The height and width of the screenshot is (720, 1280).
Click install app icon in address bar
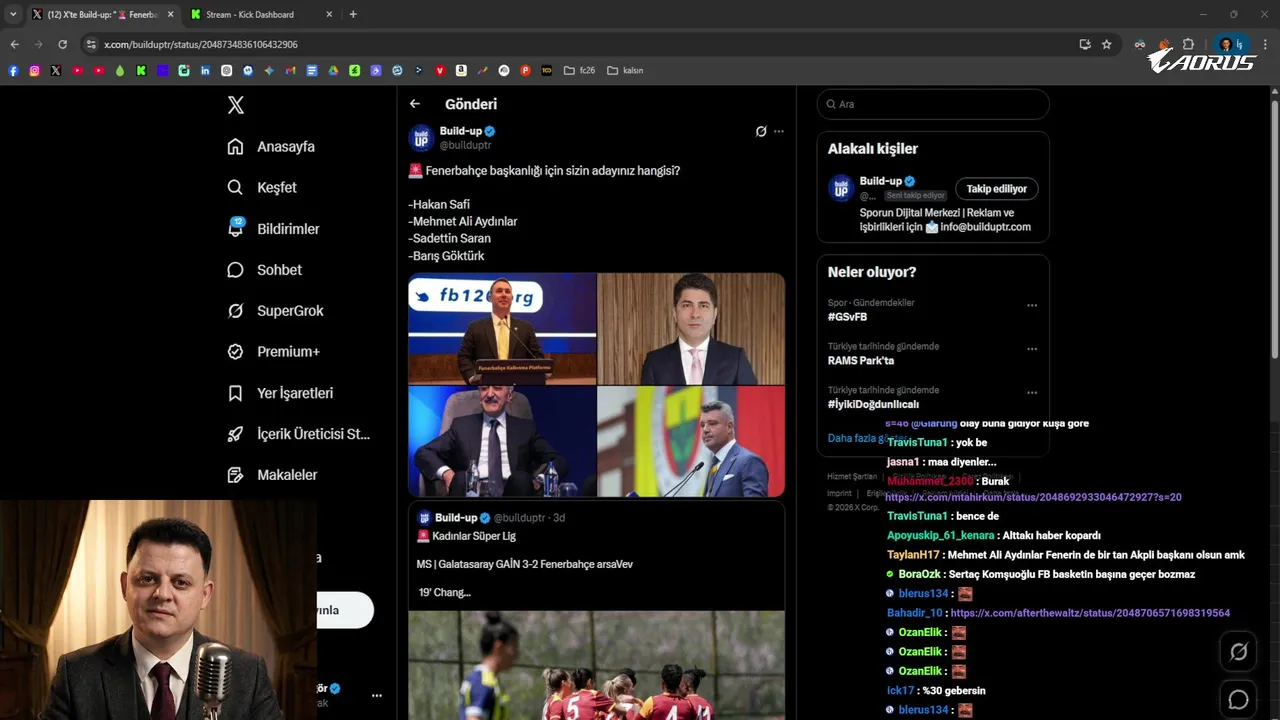[x=1085, y=44]
